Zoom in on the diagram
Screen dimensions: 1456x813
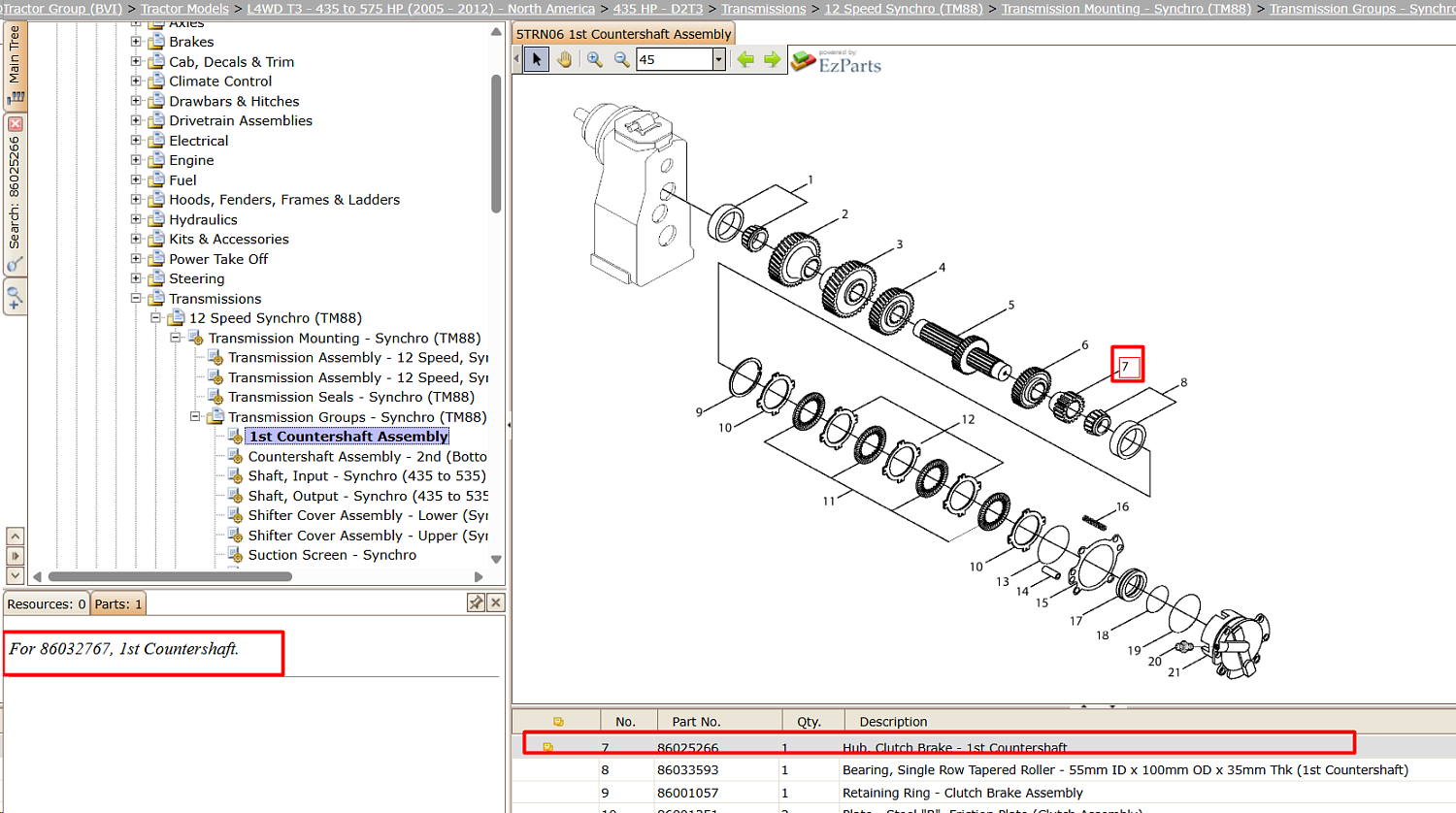(x=594, y=59)
